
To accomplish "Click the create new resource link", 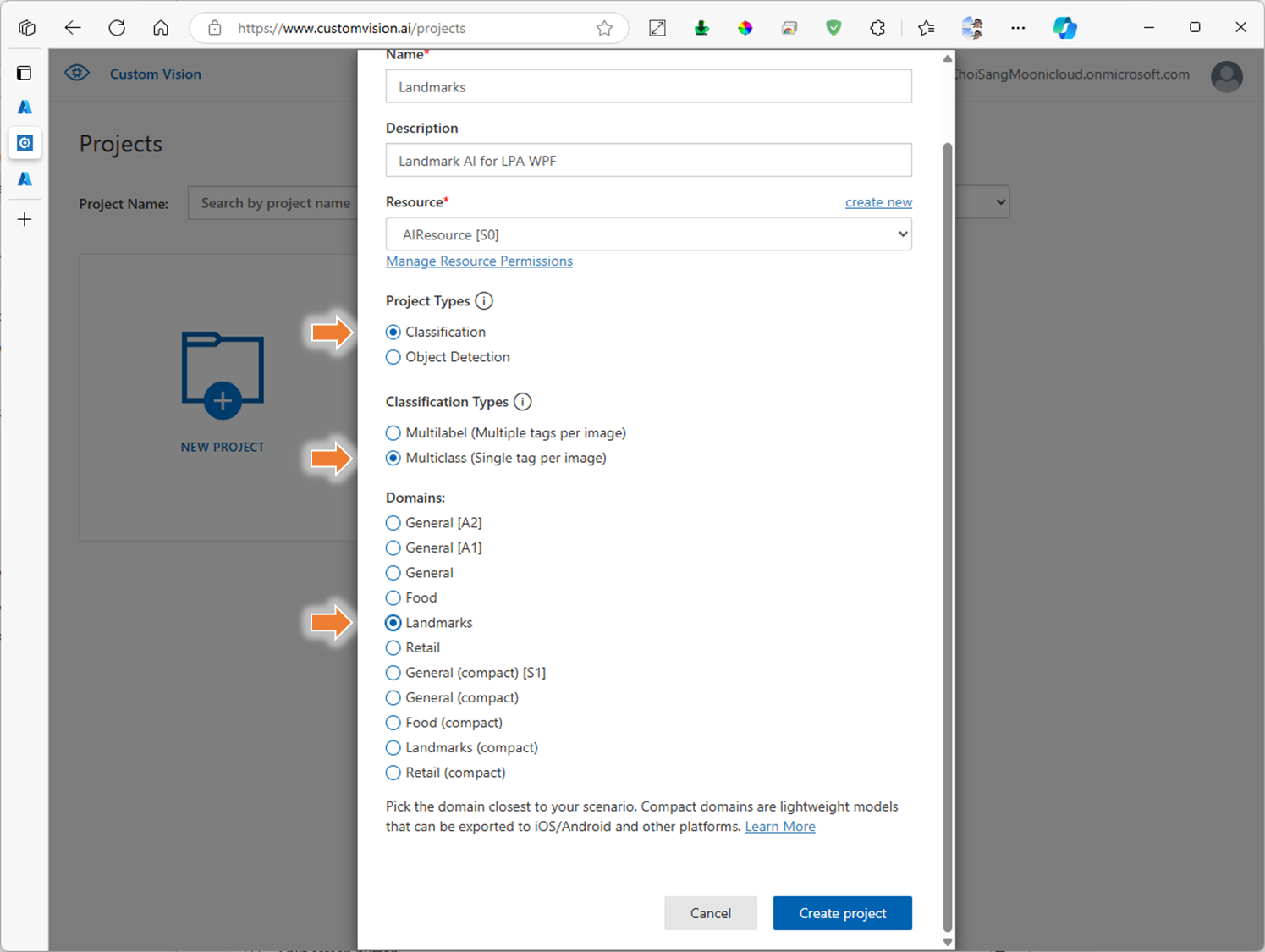I will 878,202.
